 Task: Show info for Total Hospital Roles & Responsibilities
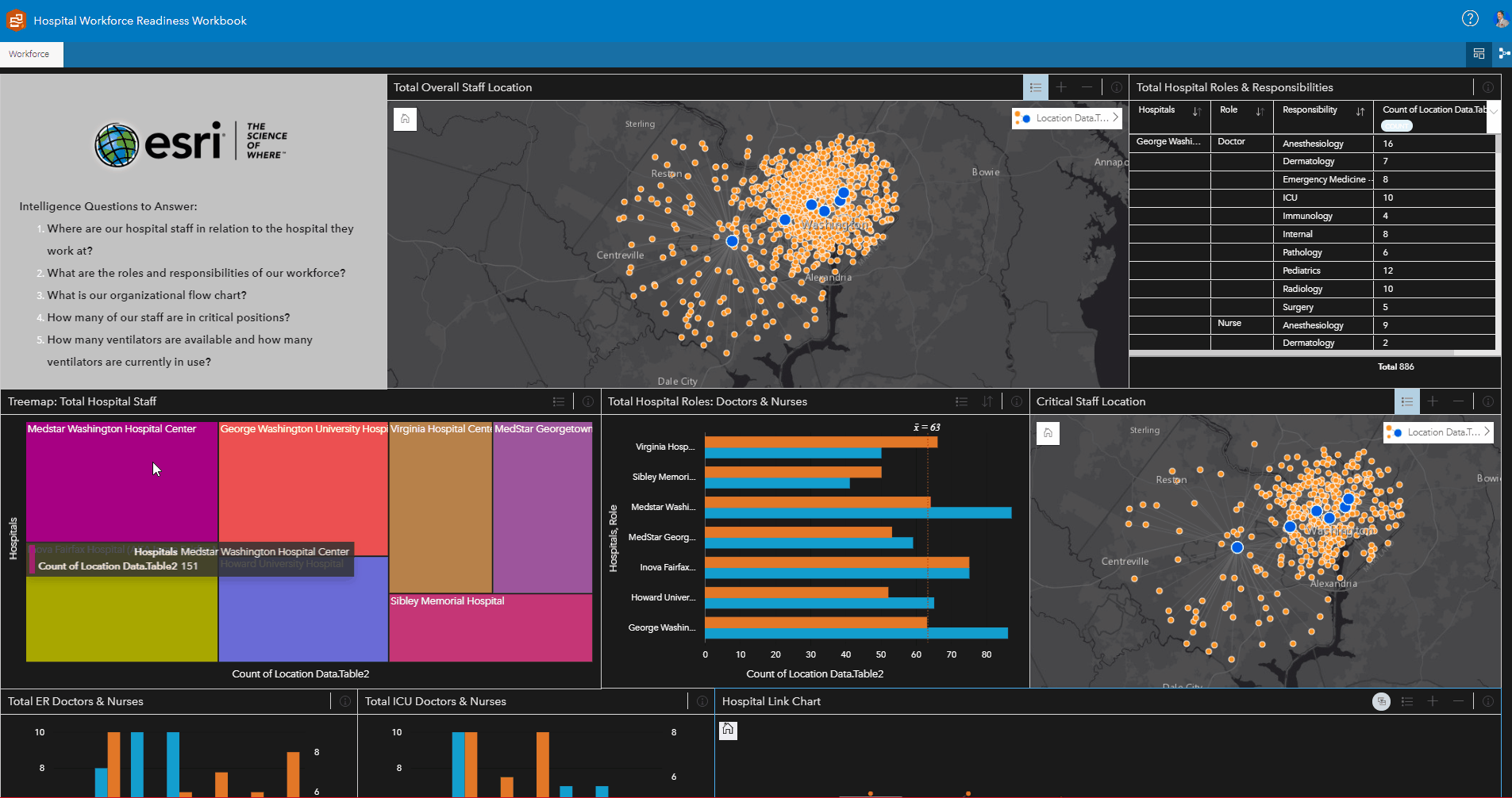[x=1488, y=87]
